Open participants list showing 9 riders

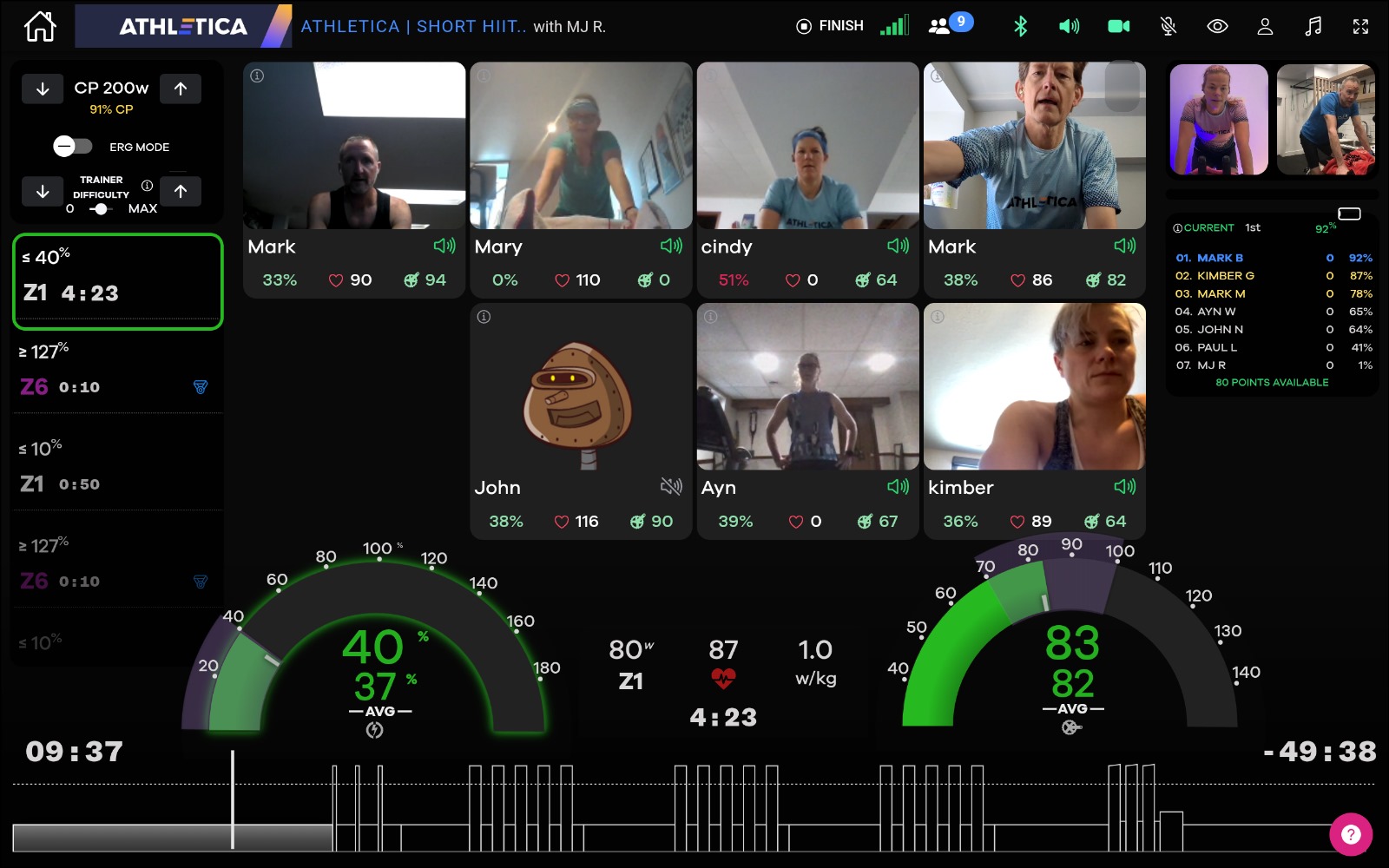(951, 24)
